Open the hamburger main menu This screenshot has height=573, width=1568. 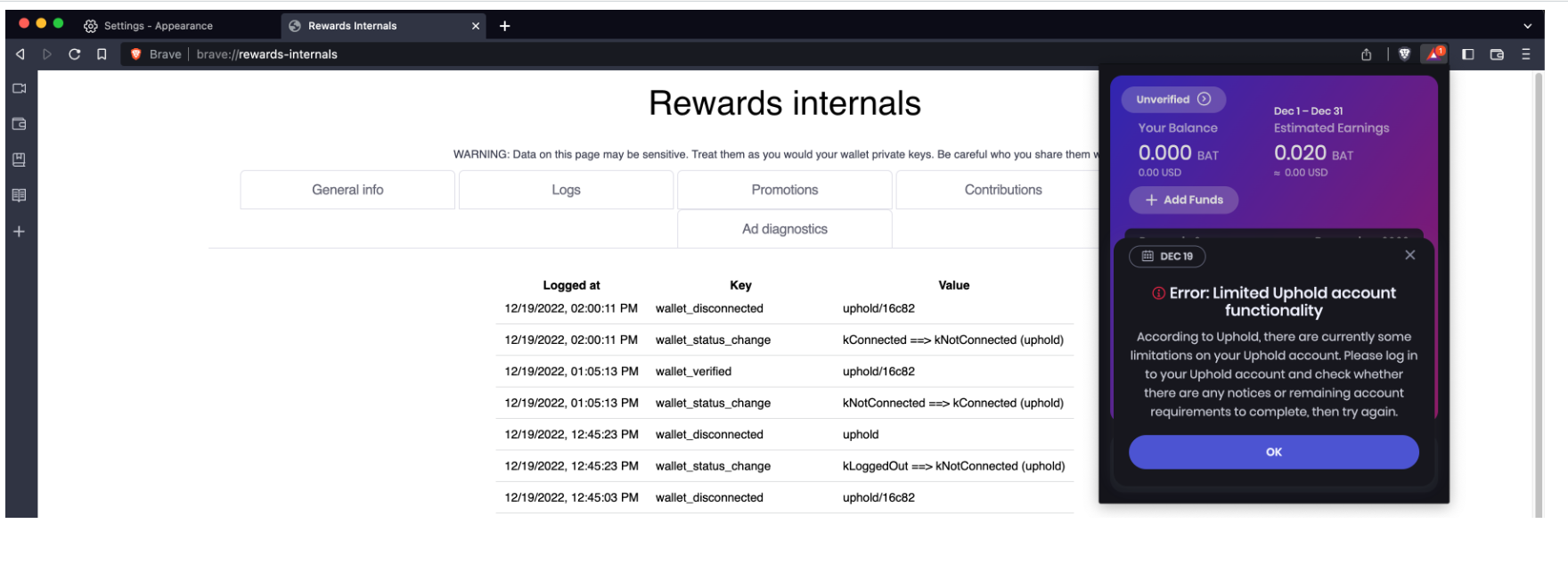click(1526, 54)
